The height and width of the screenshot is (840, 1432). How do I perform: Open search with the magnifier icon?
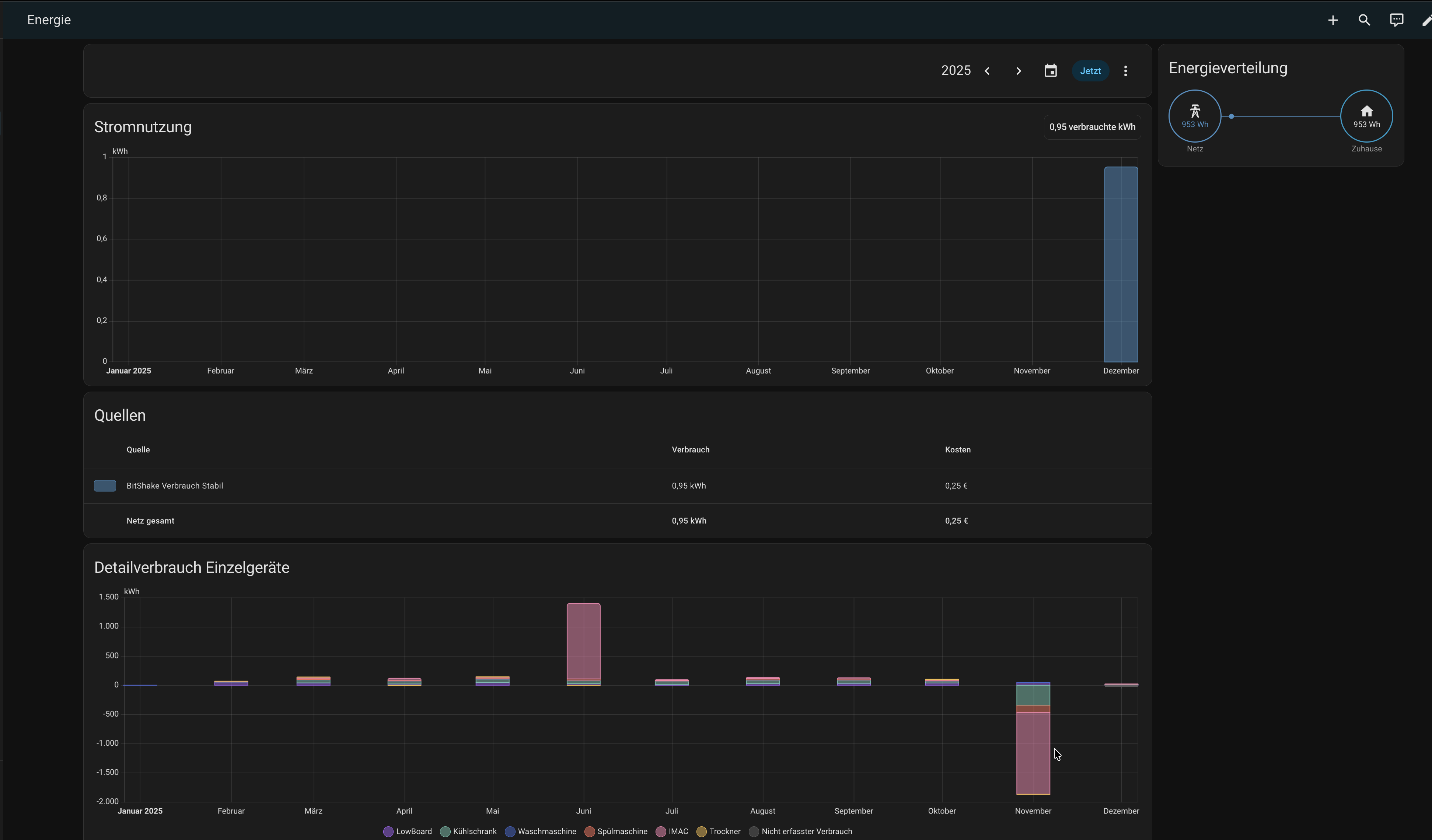pos(1364,20)
